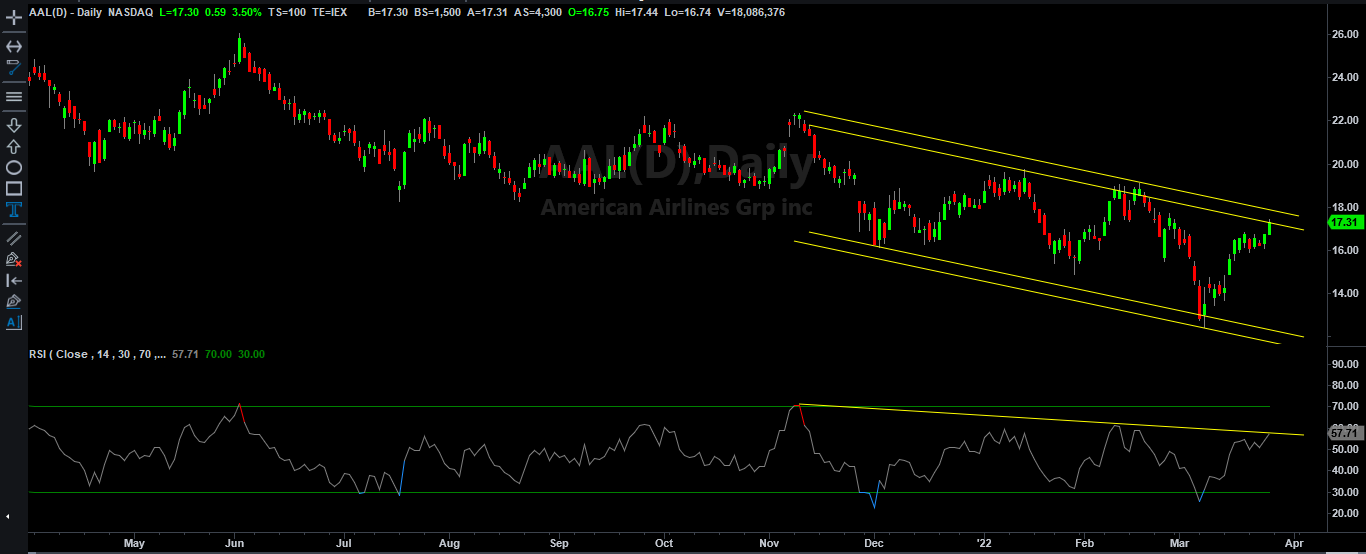Select the parallel lines channel tool
Screen dimensions: 1366x554
pyautogui.click(x=14, y=238)
